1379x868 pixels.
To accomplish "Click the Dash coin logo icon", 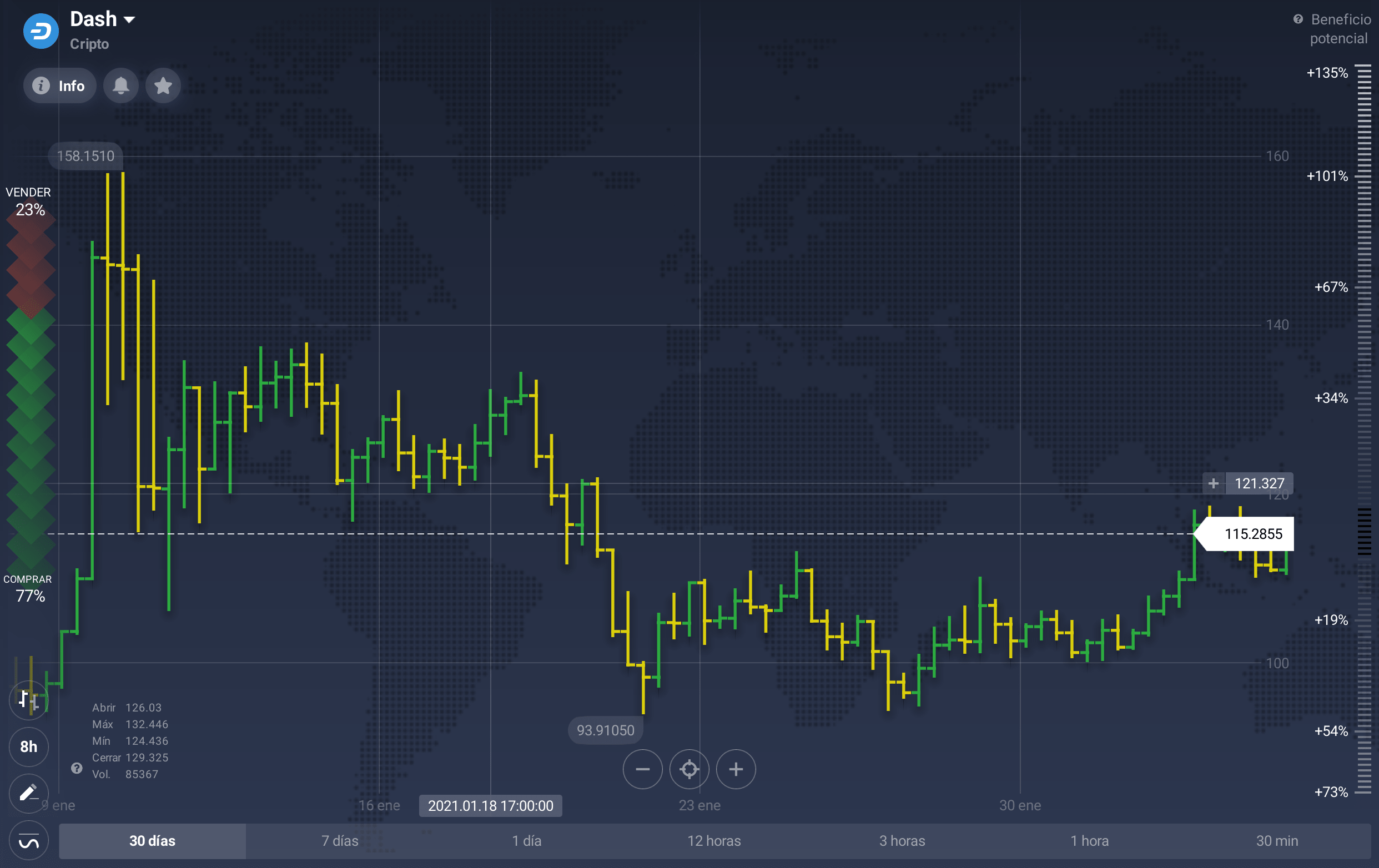I will (x=41, y=31).
